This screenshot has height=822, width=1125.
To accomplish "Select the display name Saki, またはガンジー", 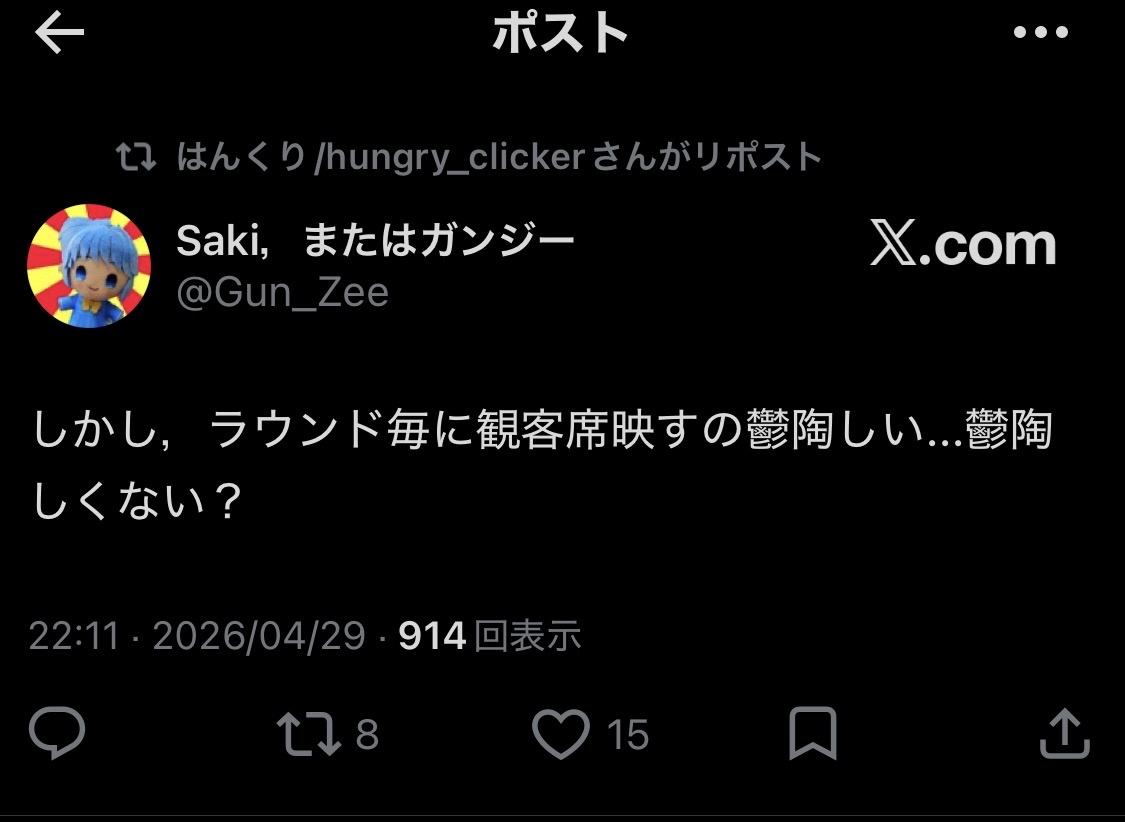I will tap(375, 240).
